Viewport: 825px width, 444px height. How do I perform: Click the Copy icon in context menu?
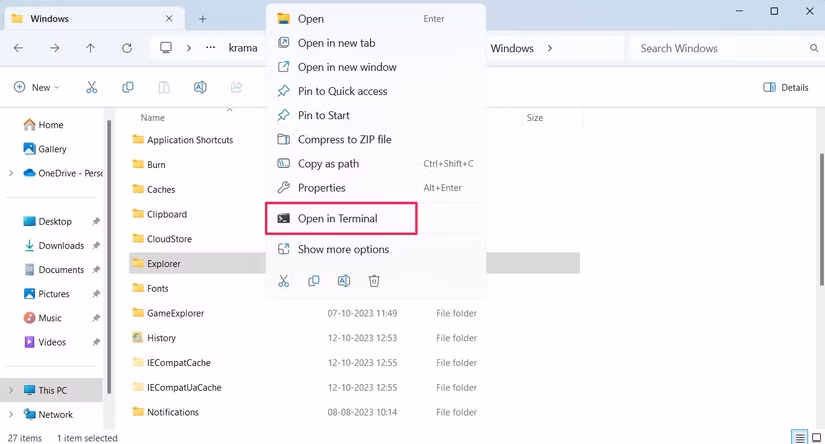(314, 281)
